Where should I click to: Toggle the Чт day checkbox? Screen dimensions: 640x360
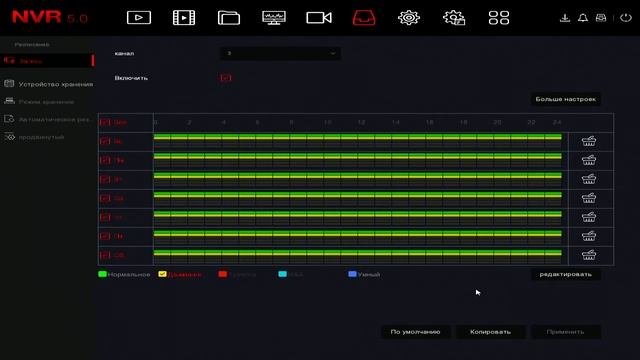point(105,217)
